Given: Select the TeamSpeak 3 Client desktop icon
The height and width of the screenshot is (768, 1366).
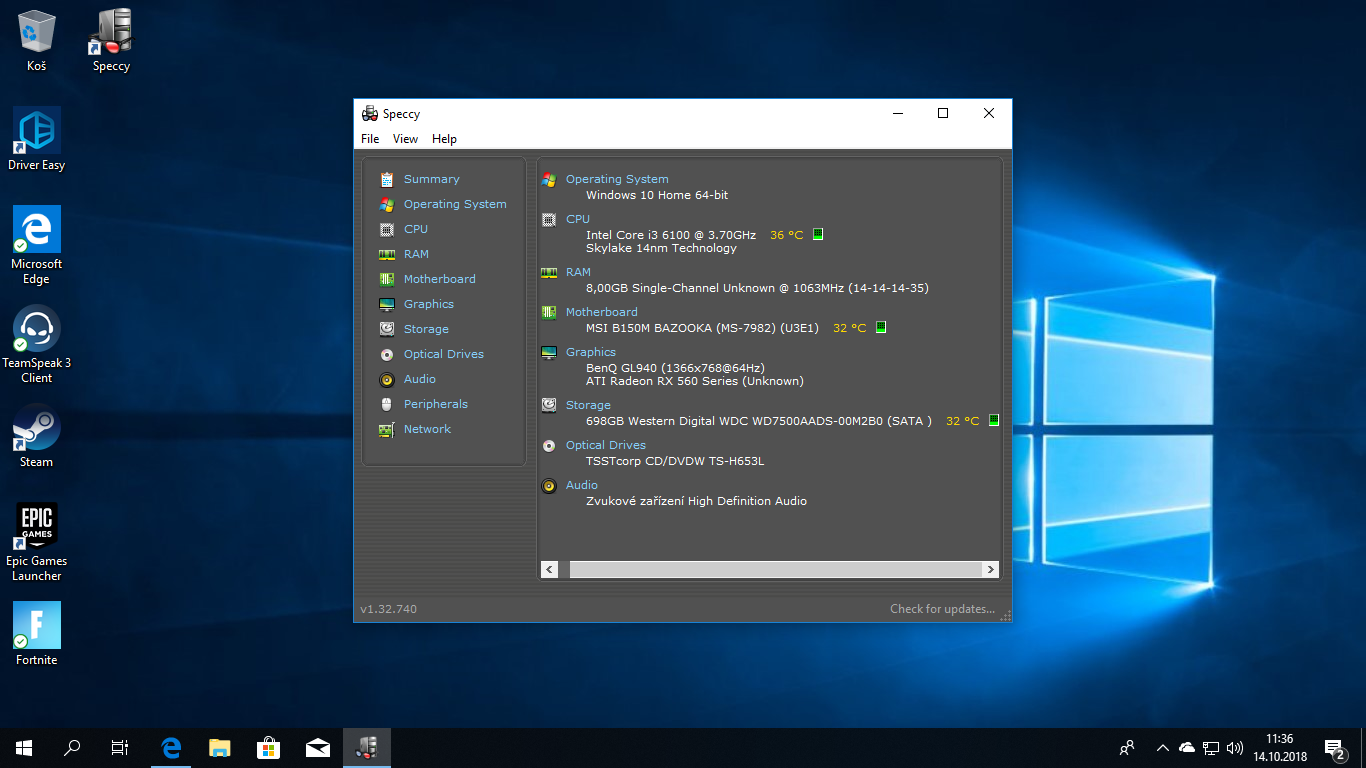Looking at the screenshot, I should click(37, 345).
